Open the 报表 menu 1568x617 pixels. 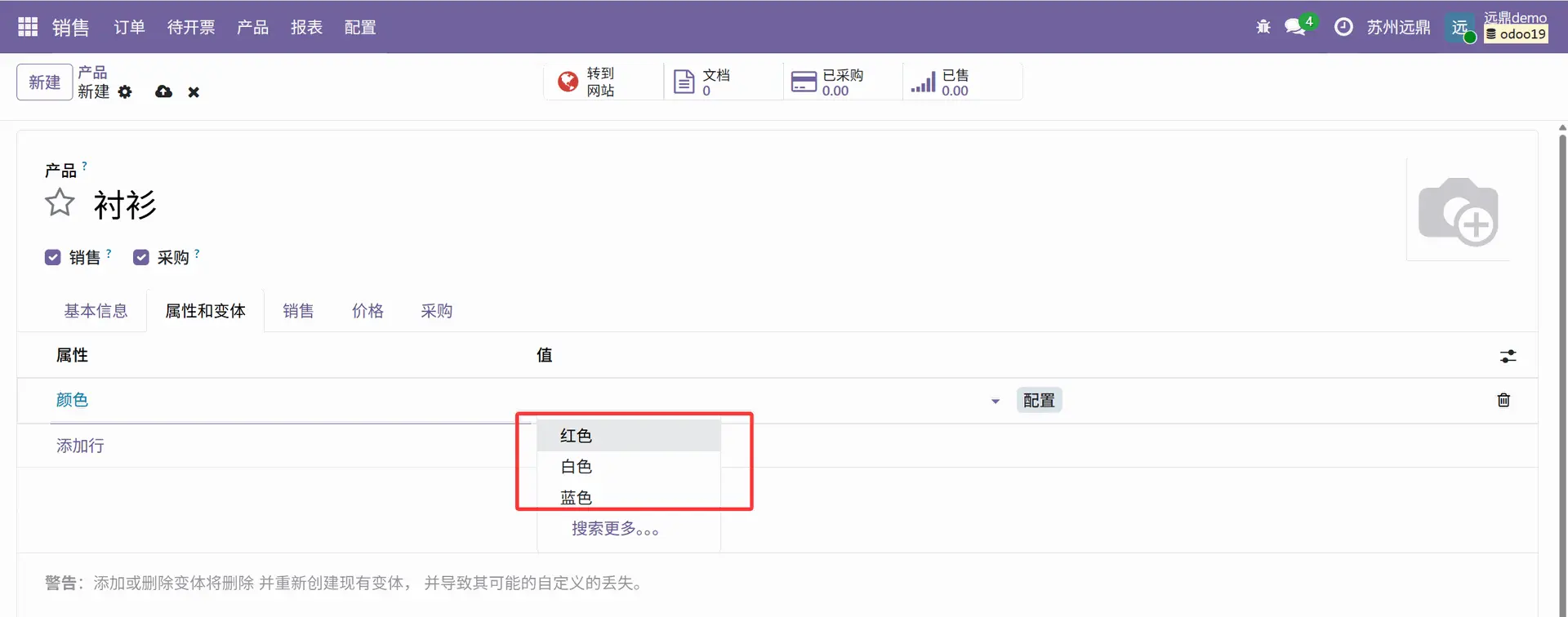point(306,27)
